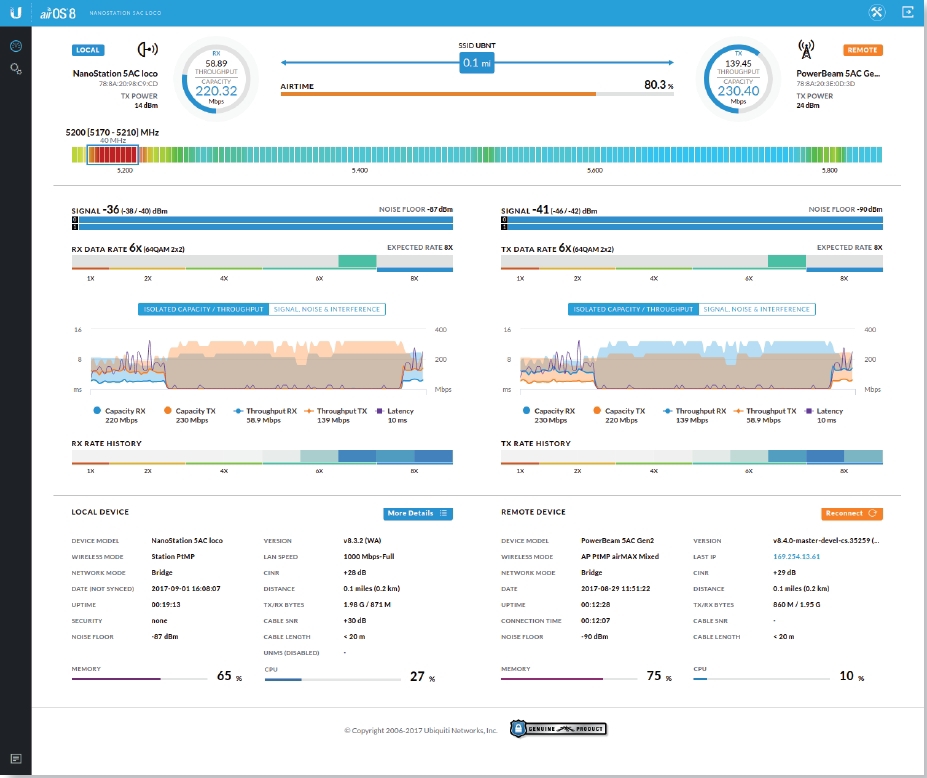Switch local chart to Signal, Noise & Interference
This screenshot has width=927, height=778.
click(x=327, y=309)
